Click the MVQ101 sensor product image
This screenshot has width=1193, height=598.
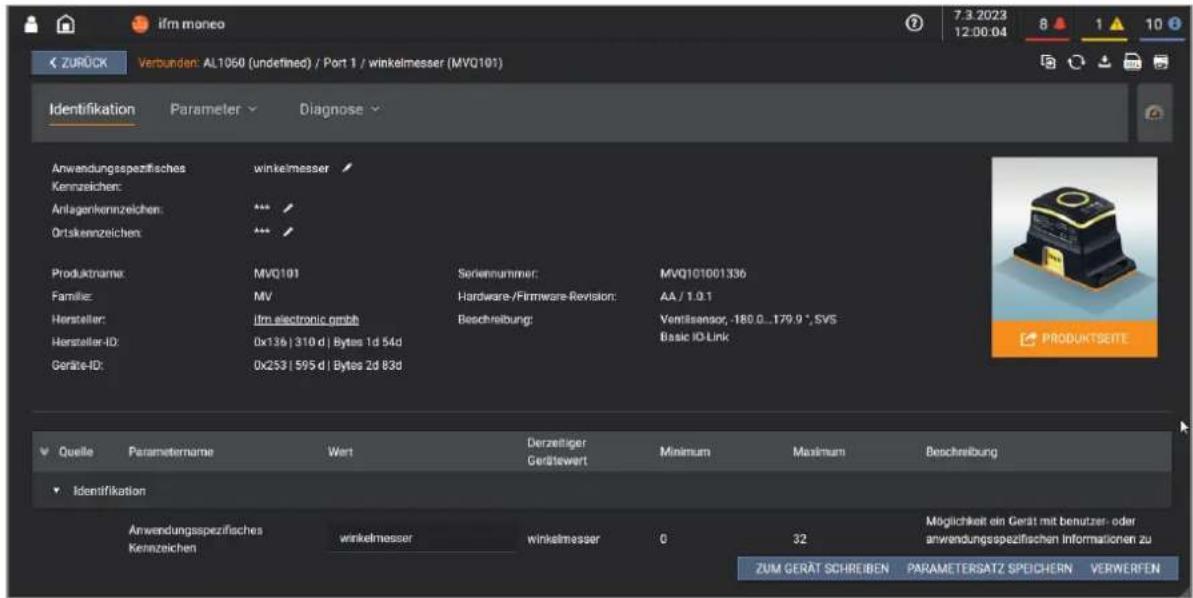(1074, 239)
